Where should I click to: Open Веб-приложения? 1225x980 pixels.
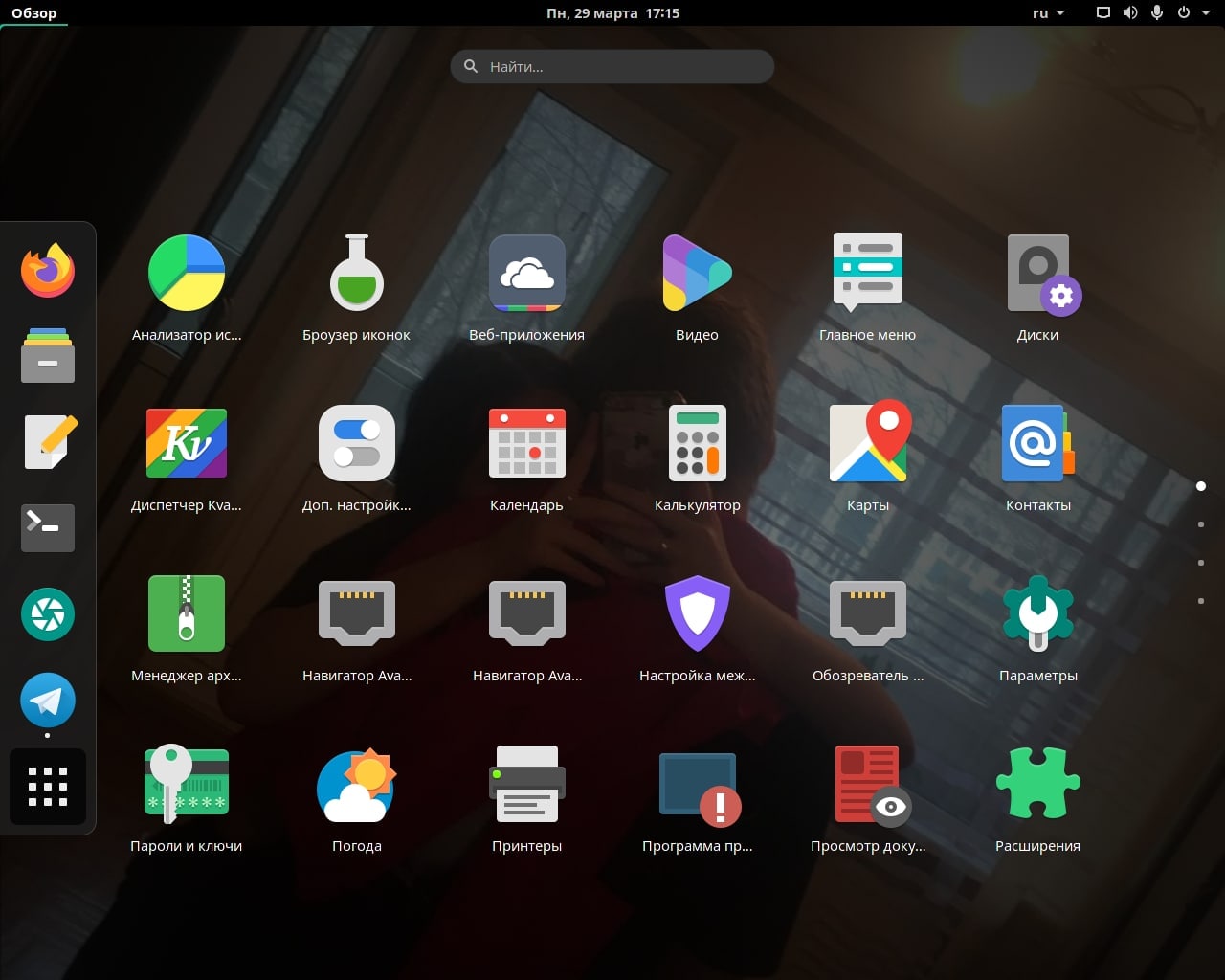pos(527,287)
